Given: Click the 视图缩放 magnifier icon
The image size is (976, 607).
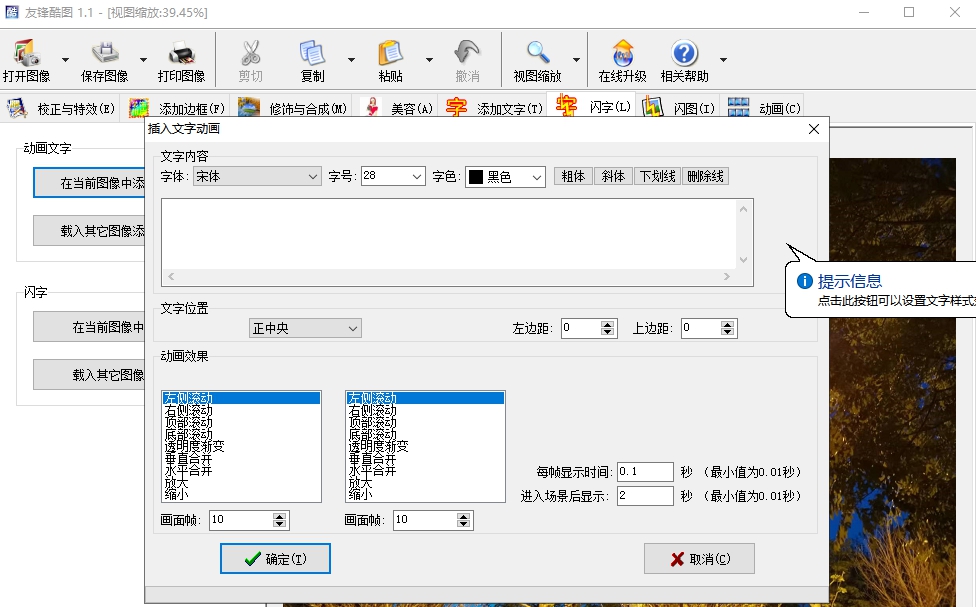Looking at the screenshot, I should point(538,53).
